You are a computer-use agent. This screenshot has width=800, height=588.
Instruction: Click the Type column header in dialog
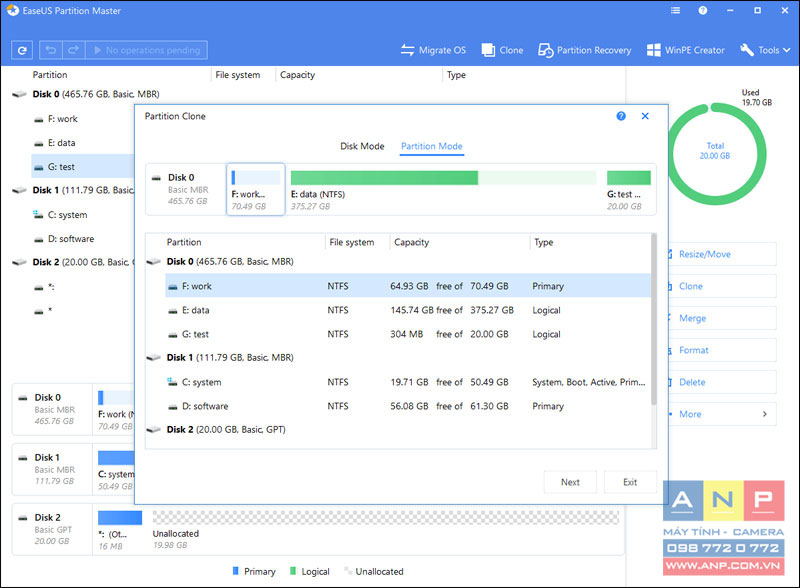[x=543, y=242]
